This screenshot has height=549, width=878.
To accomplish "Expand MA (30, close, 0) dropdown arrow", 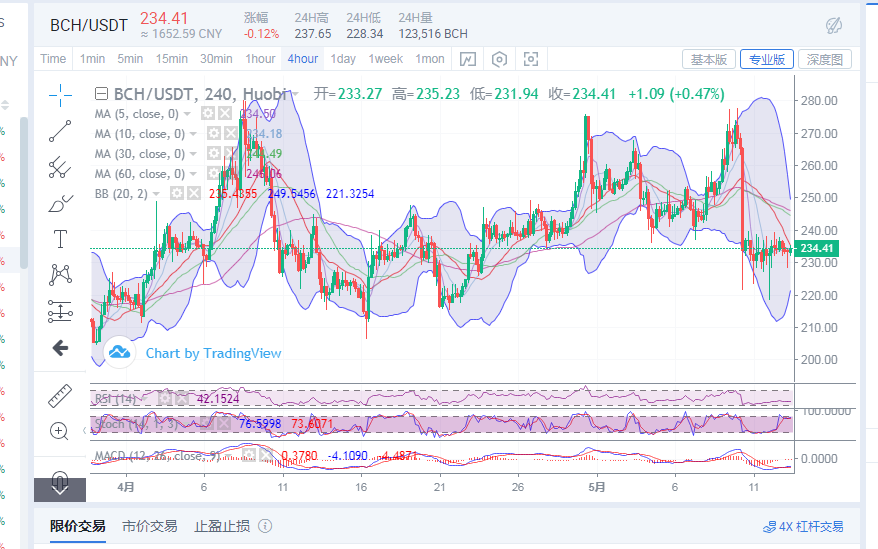I will pos(193,153).
